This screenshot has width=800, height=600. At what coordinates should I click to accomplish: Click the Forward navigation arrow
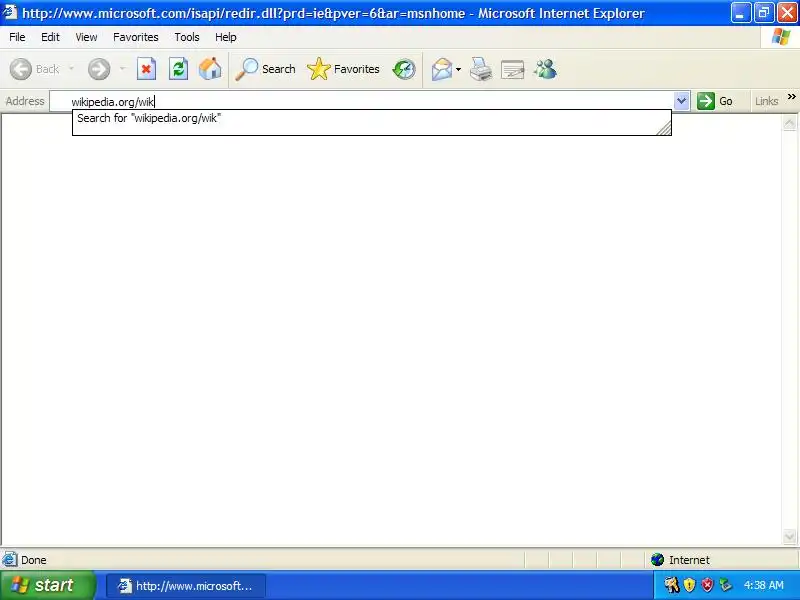(x=99, y=69)
